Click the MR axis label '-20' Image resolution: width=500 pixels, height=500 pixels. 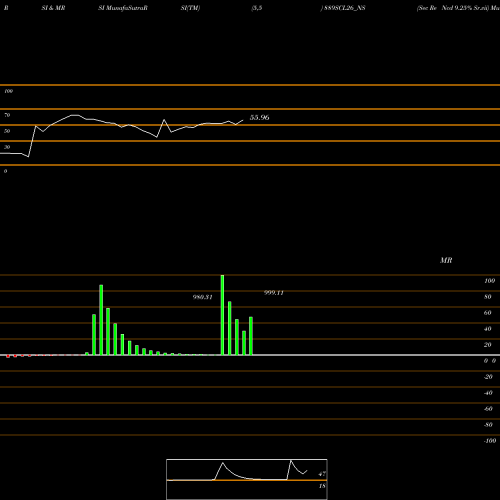[488, 377]
